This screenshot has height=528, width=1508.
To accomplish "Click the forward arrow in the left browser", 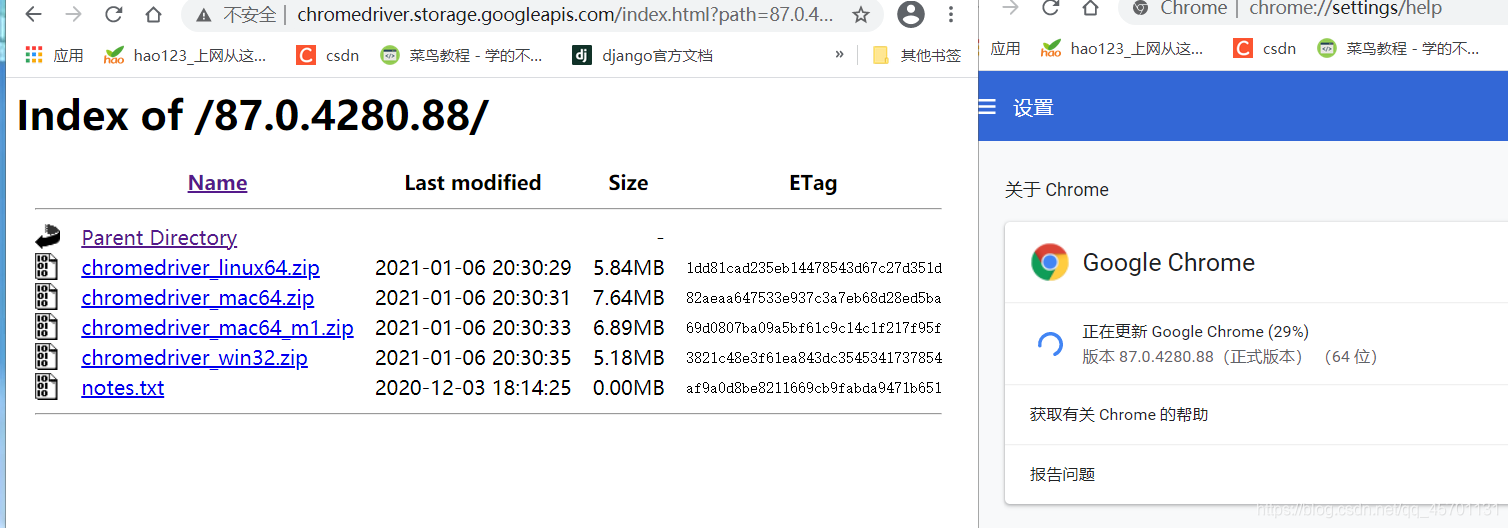I will (73, 15).
